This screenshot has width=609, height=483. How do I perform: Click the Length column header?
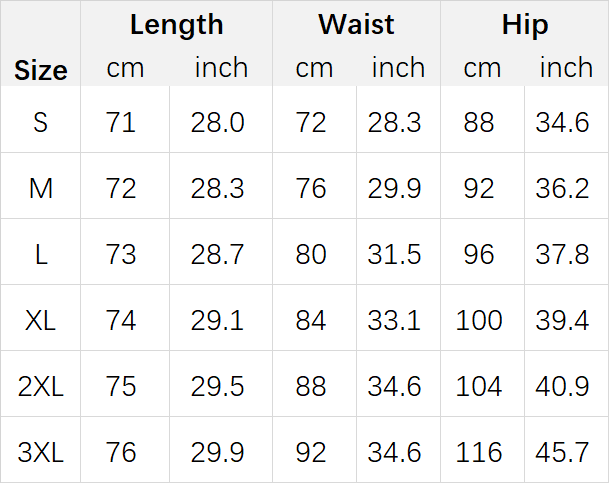click(177, 25)
